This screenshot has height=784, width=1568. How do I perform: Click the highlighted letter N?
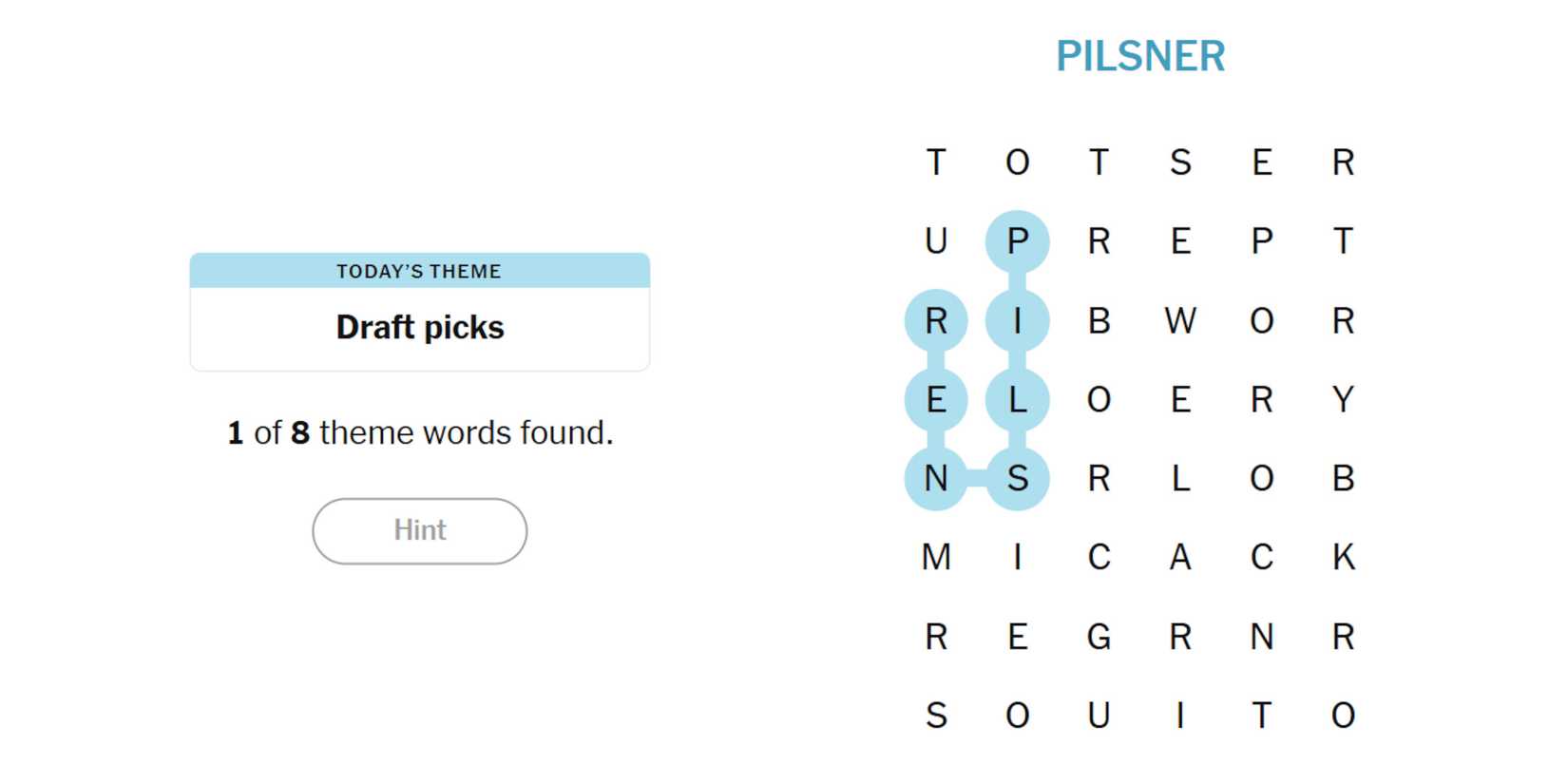coord(936,478)
